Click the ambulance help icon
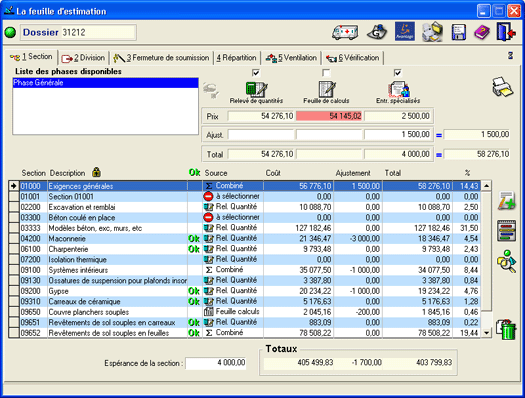This screenshot has width=525, height=398. (345, 32)
